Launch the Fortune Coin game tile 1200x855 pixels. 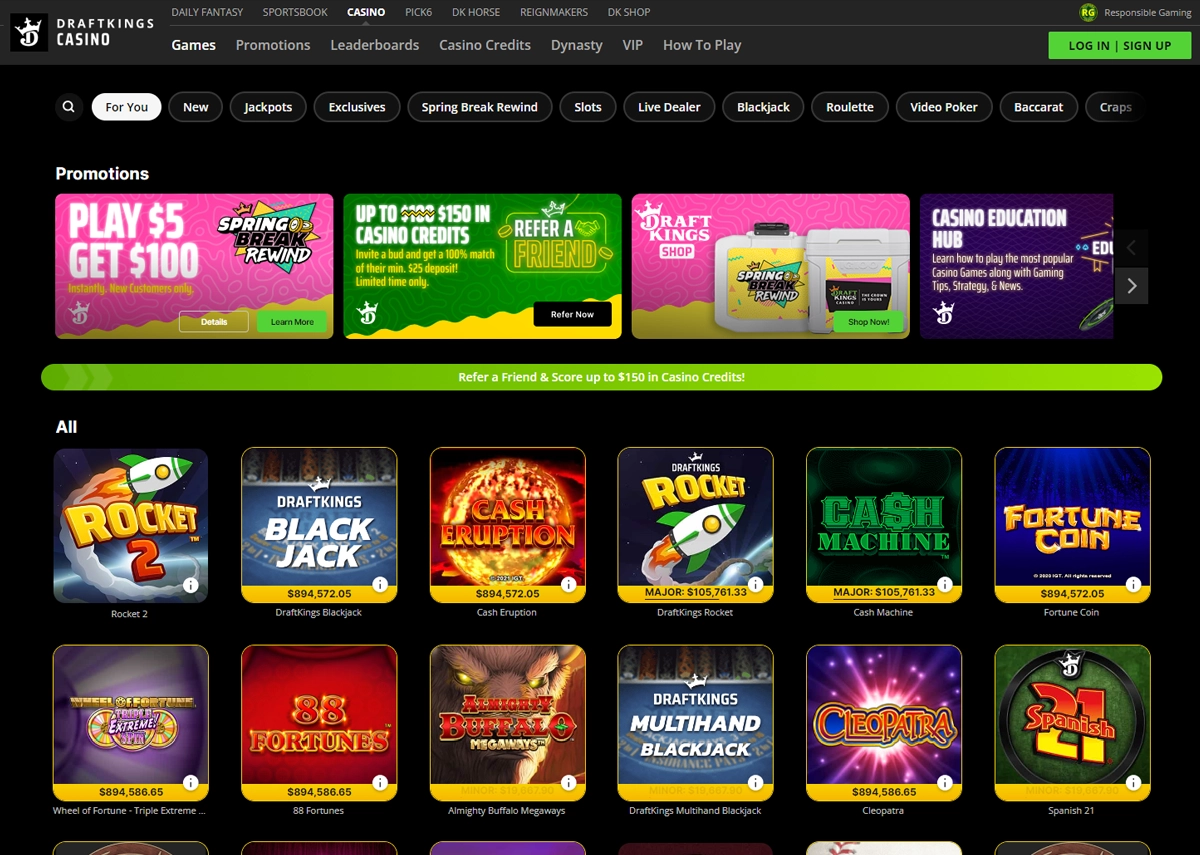click(x=1072, y=525)
